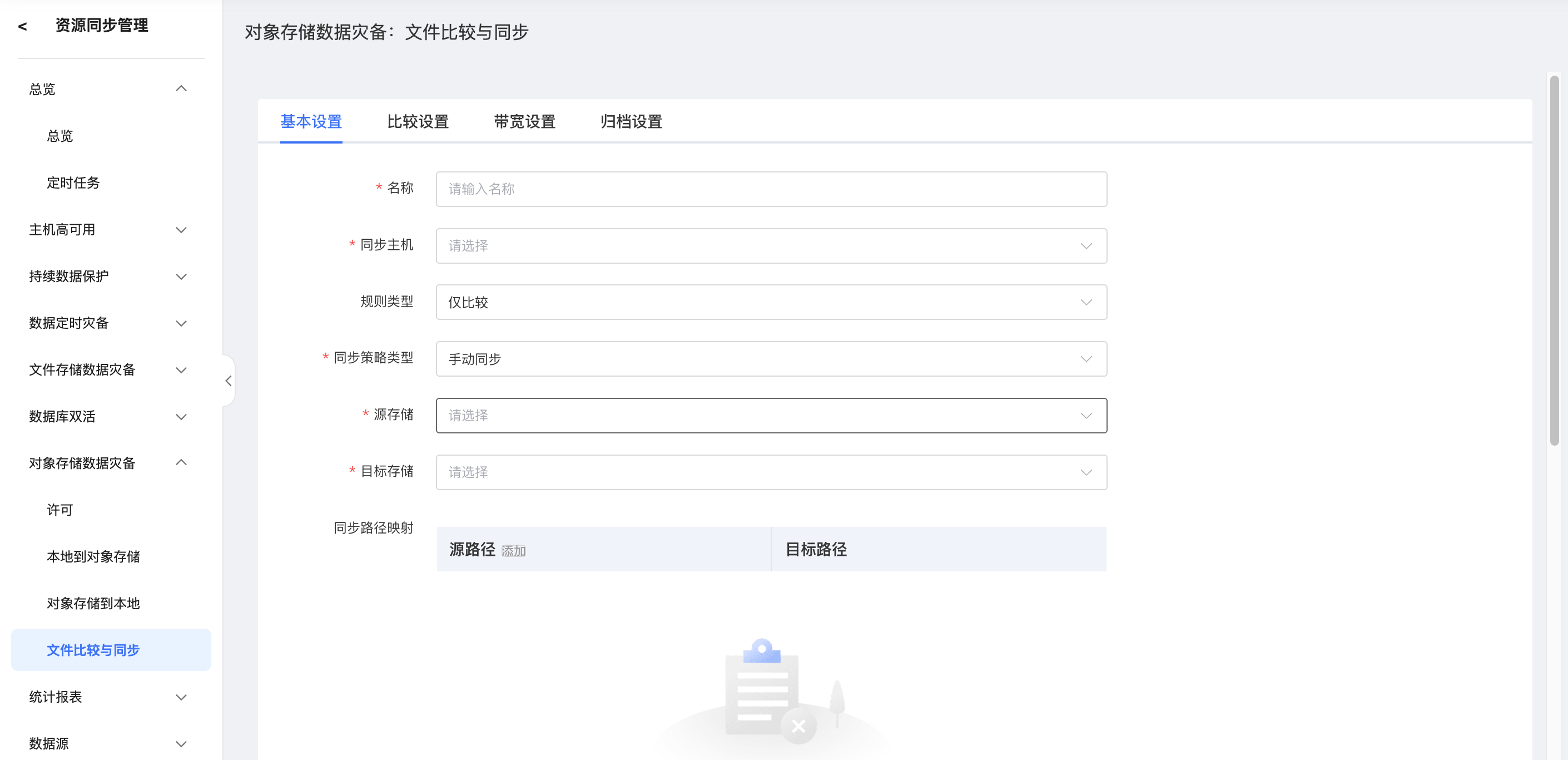This screenshot has height=760, width=1568.
Task: Collapse the sidebar using the handle arrow
Action: coord(229,381)
